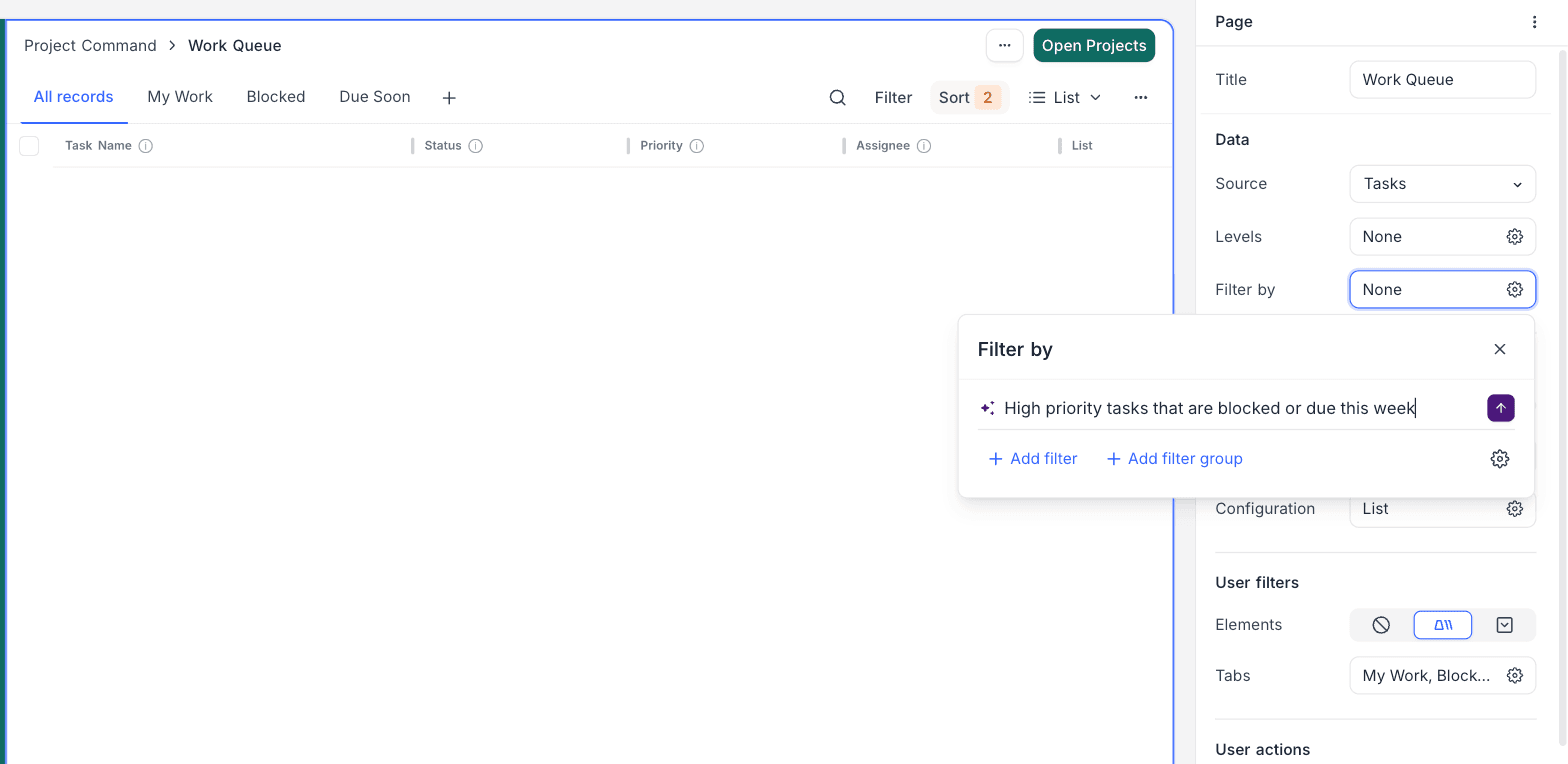Go to Project Command breadcrumb
The height and width of the screenshot is (764, 1568).
coord(90,45)
